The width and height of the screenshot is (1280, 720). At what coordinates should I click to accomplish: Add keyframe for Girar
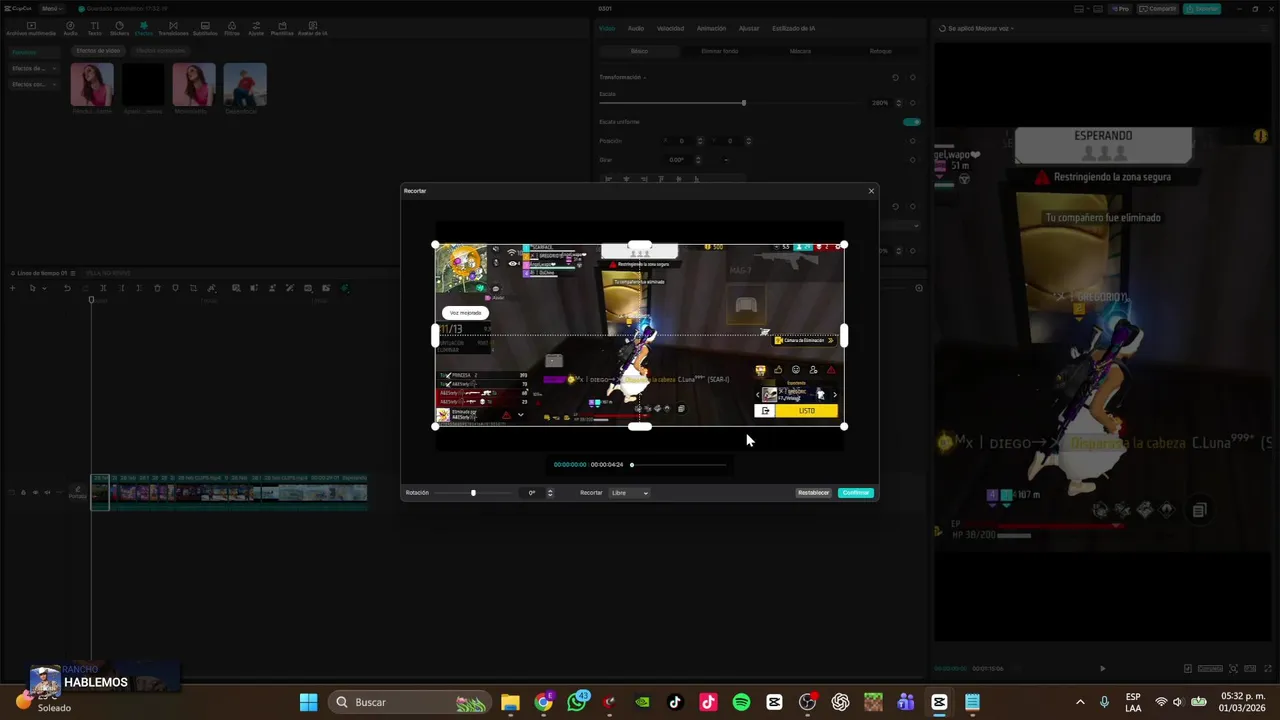(x=912, y=159)
